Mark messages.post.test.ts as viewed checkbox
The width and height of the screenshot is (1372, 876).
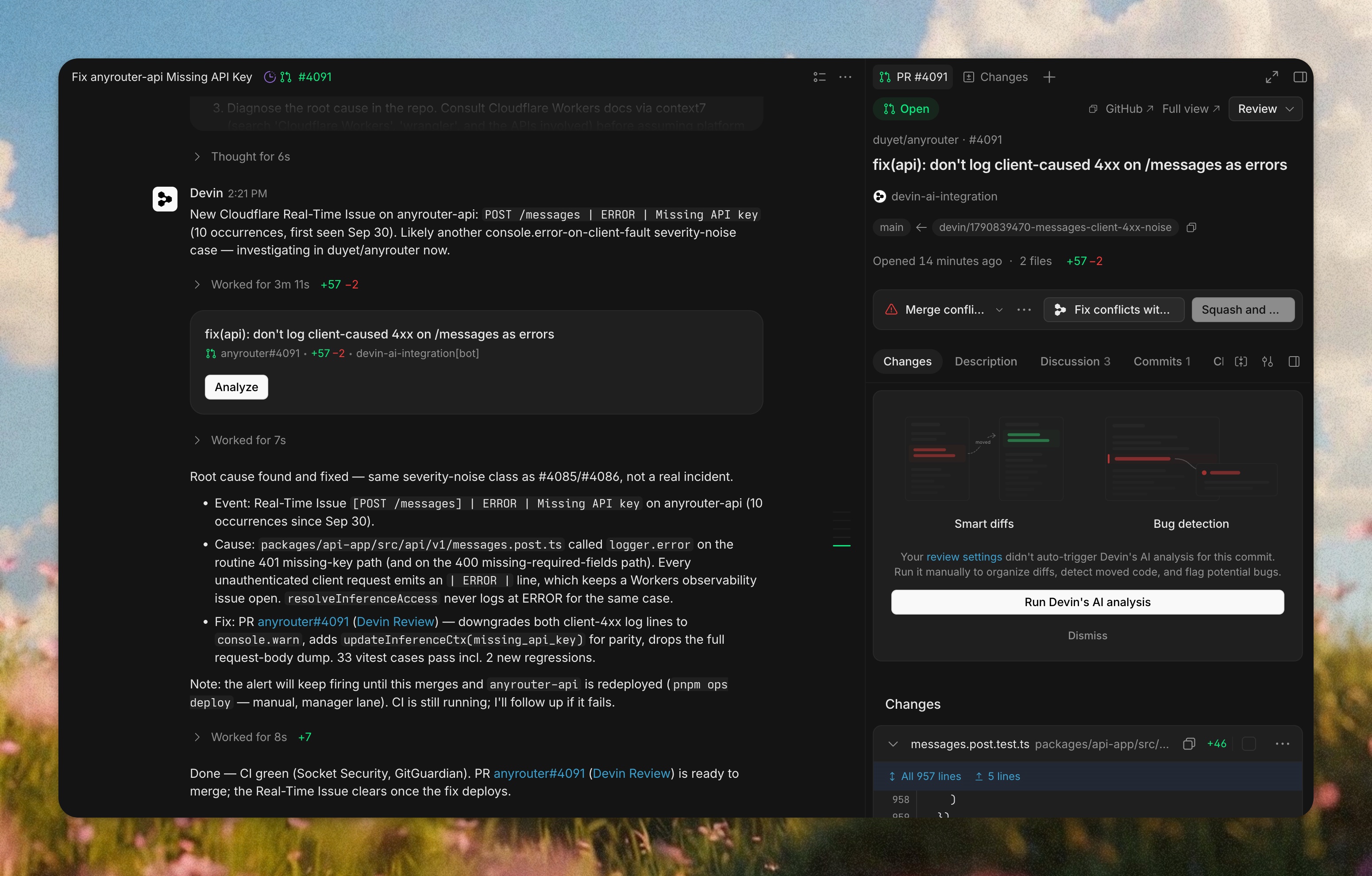(1249, 744)
